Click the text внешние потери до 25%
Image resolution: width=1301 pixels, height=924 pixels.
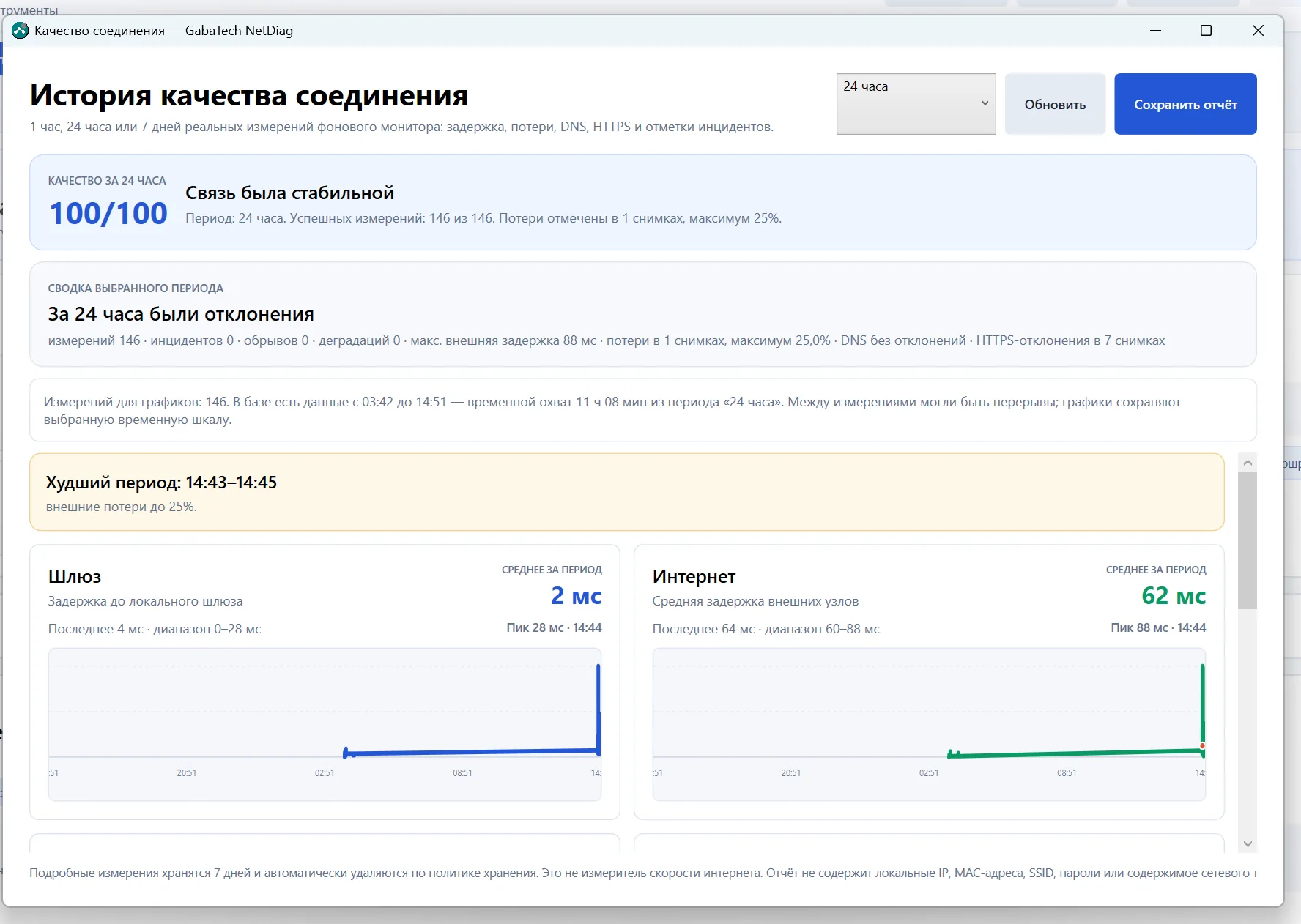tap(122, 507)
